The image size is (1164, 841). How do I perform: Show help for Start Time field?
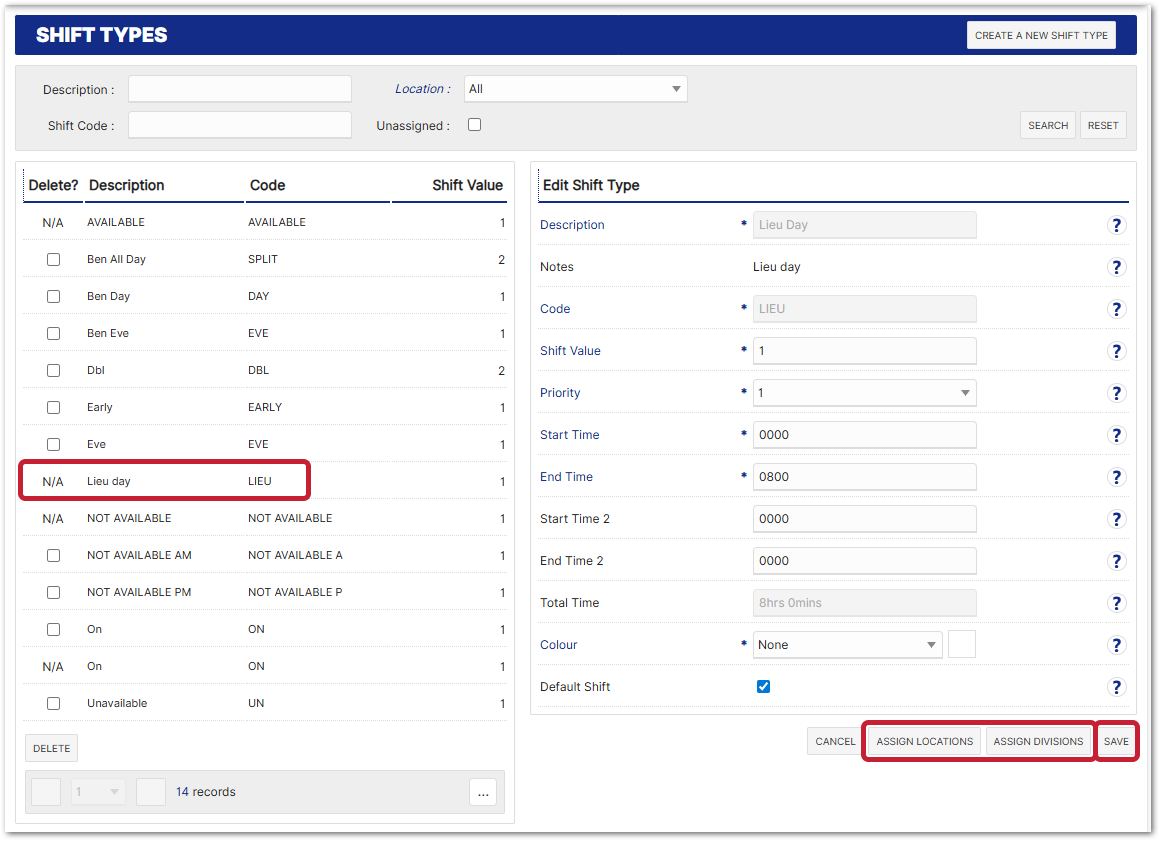tap(1117, 435)
